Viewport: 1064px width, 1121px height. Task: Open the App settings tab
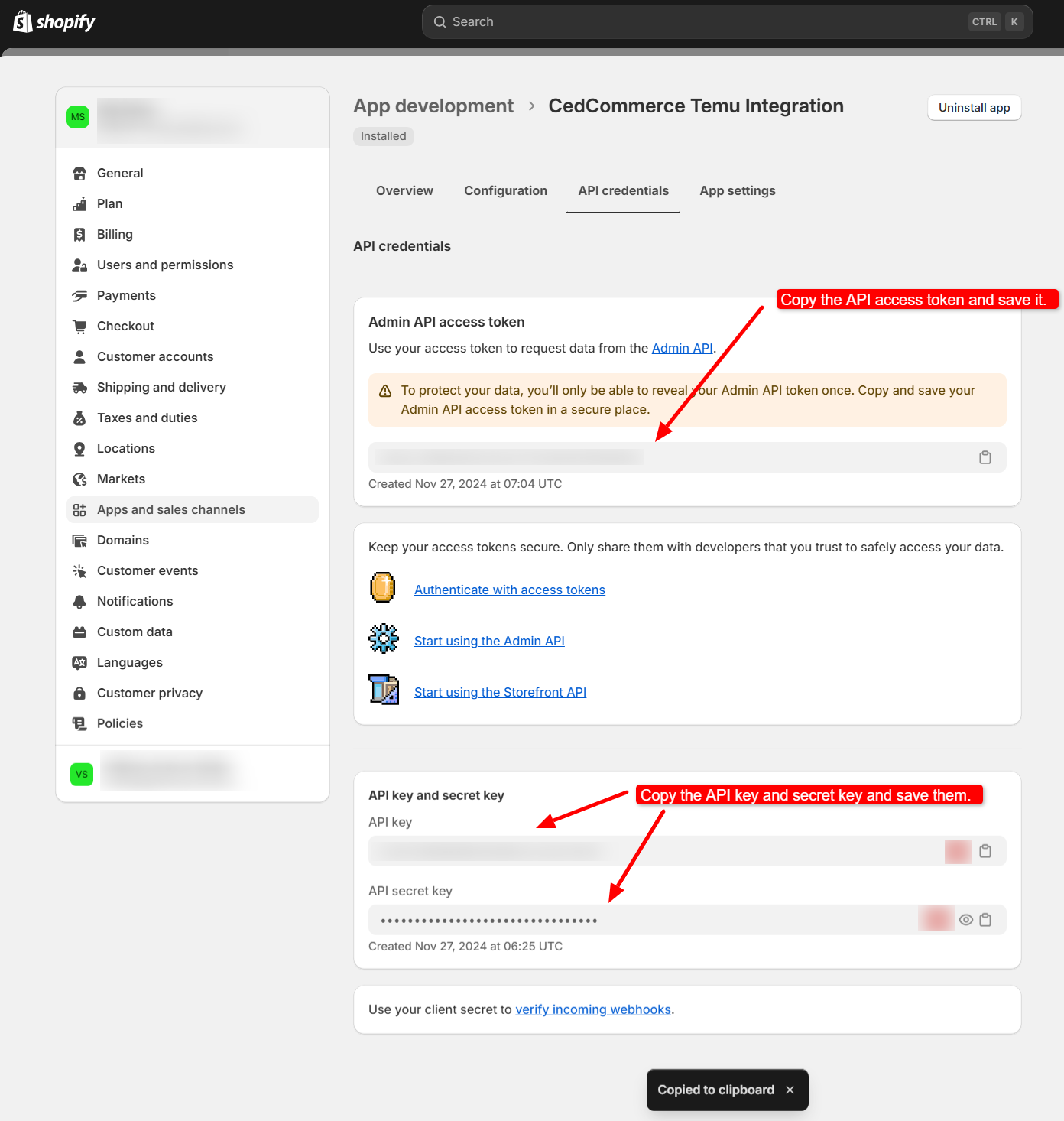point(738,191)
